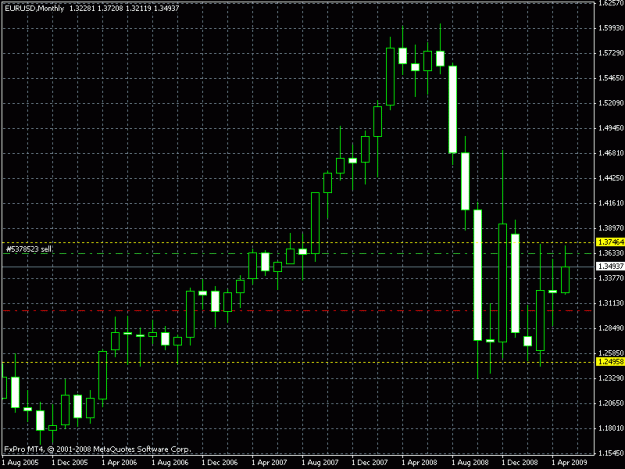The height and width of the screenshot is (469, 625).
Task: Click the 1.32281 open value in header
Action: 82,8
